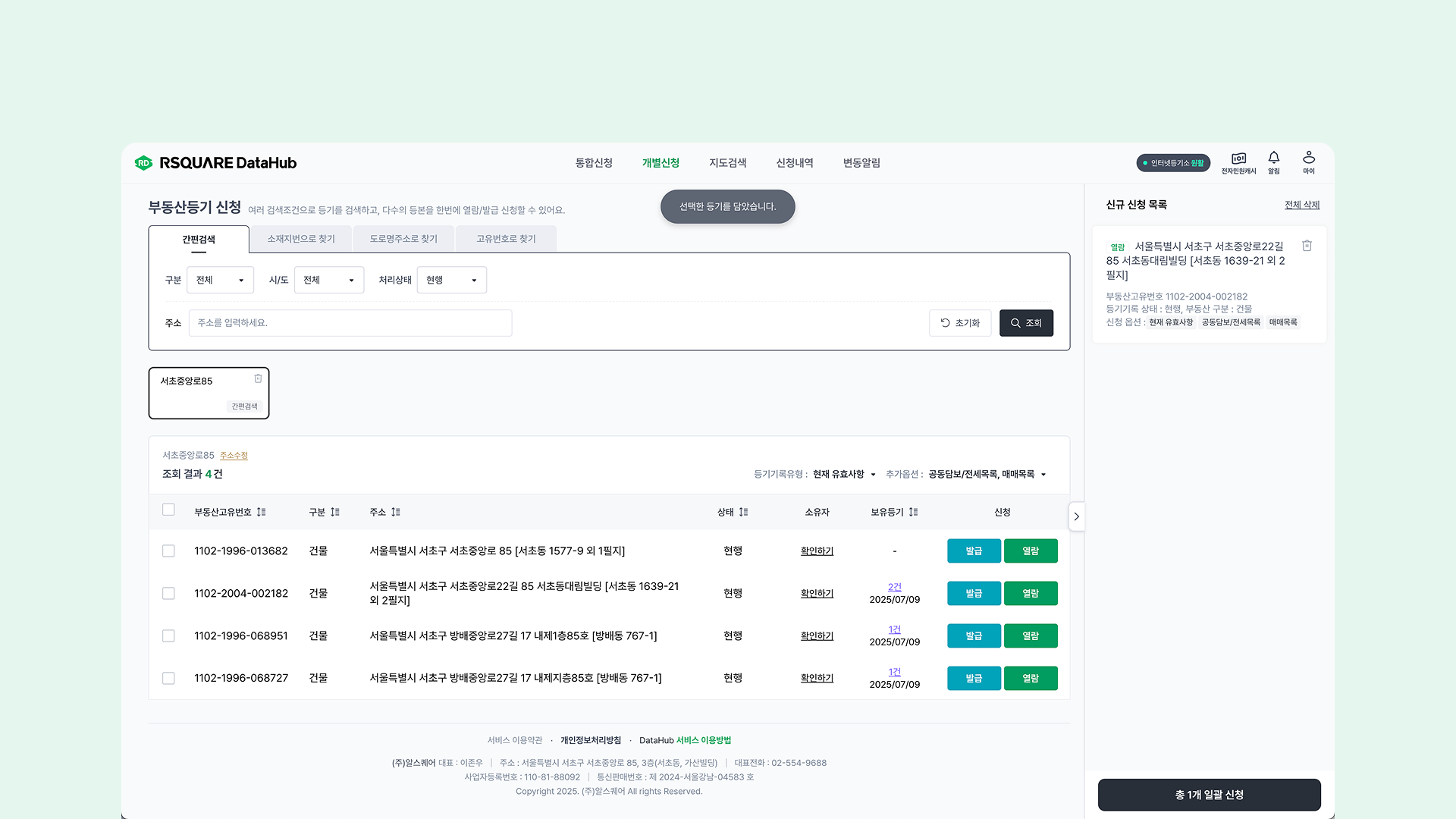Open the 처리상태 현행 dropdown
Image resolution: width=1456 pixels, height=819 pixels.
pos(451,281)
